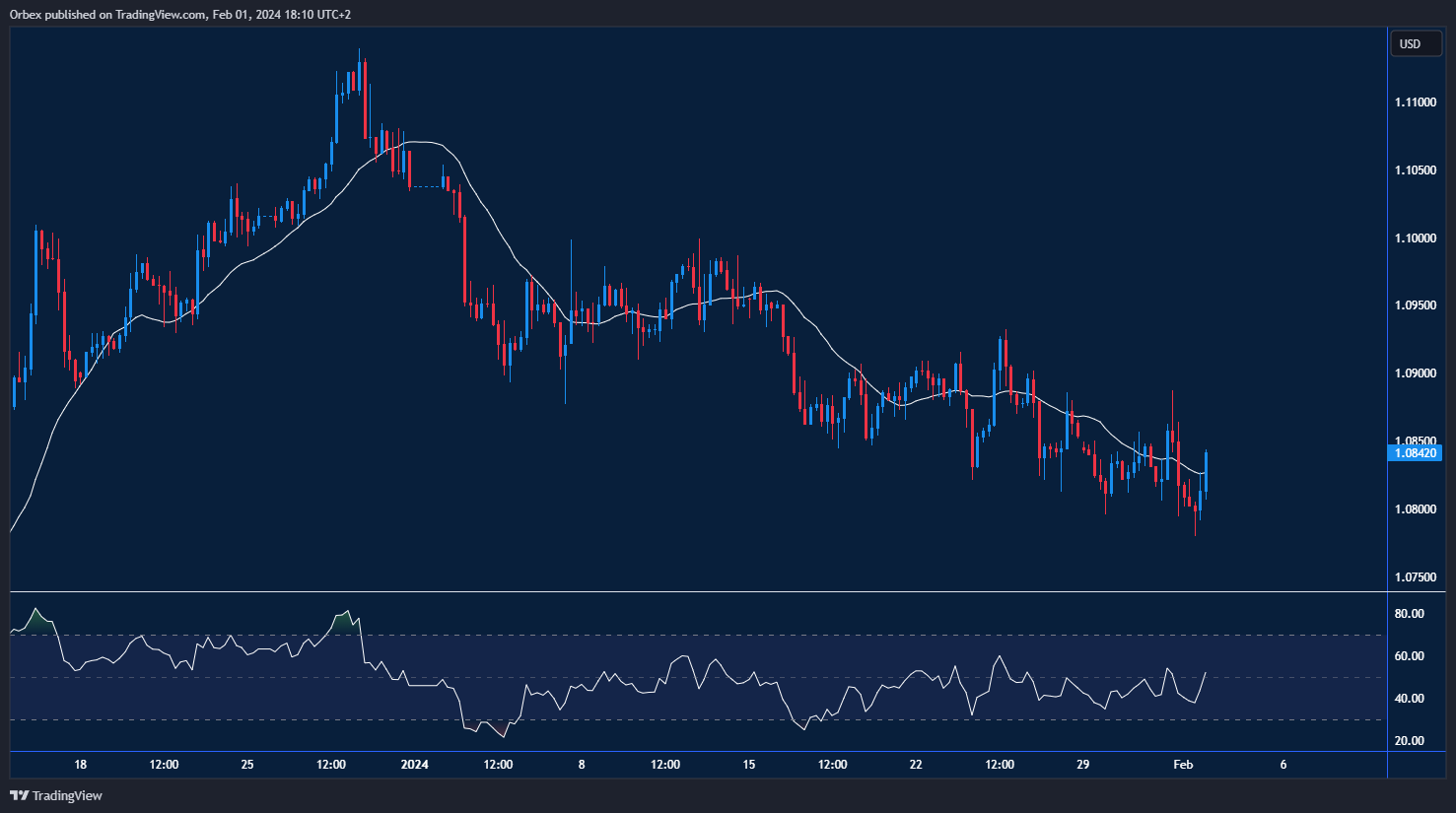Click the 1.07500 price axis label
Image resolution: width=1456 pixels, height=813 pixels.
coord(1415,577)
